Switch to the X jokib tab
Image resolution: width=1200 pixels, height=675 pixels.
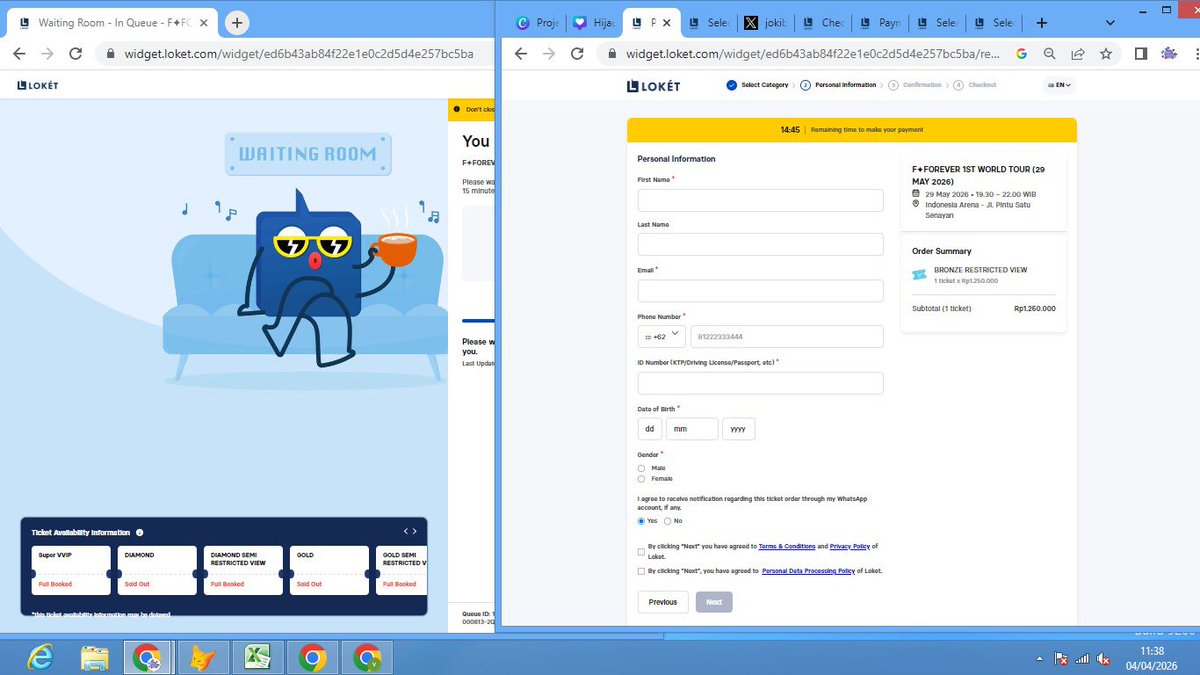click(764, 23)
